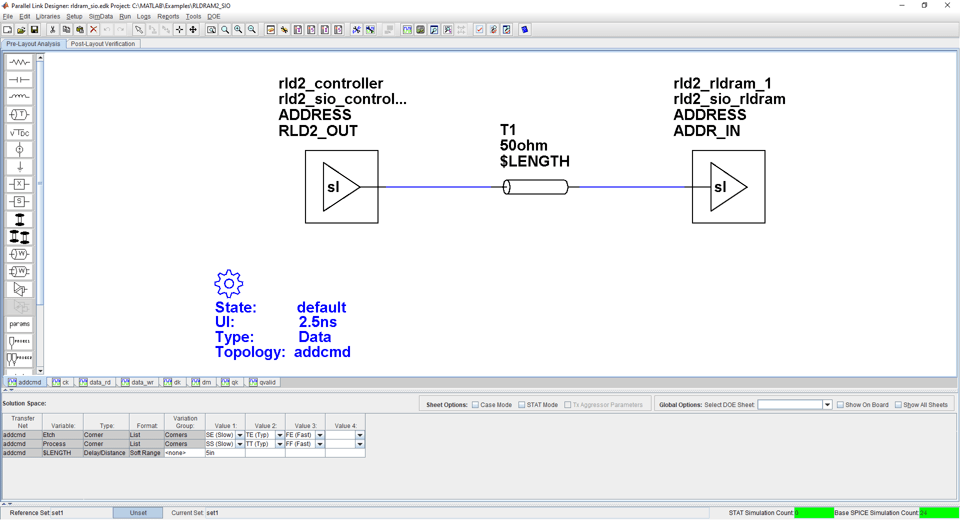Select the resistor element in the palette

pos(19,62)
